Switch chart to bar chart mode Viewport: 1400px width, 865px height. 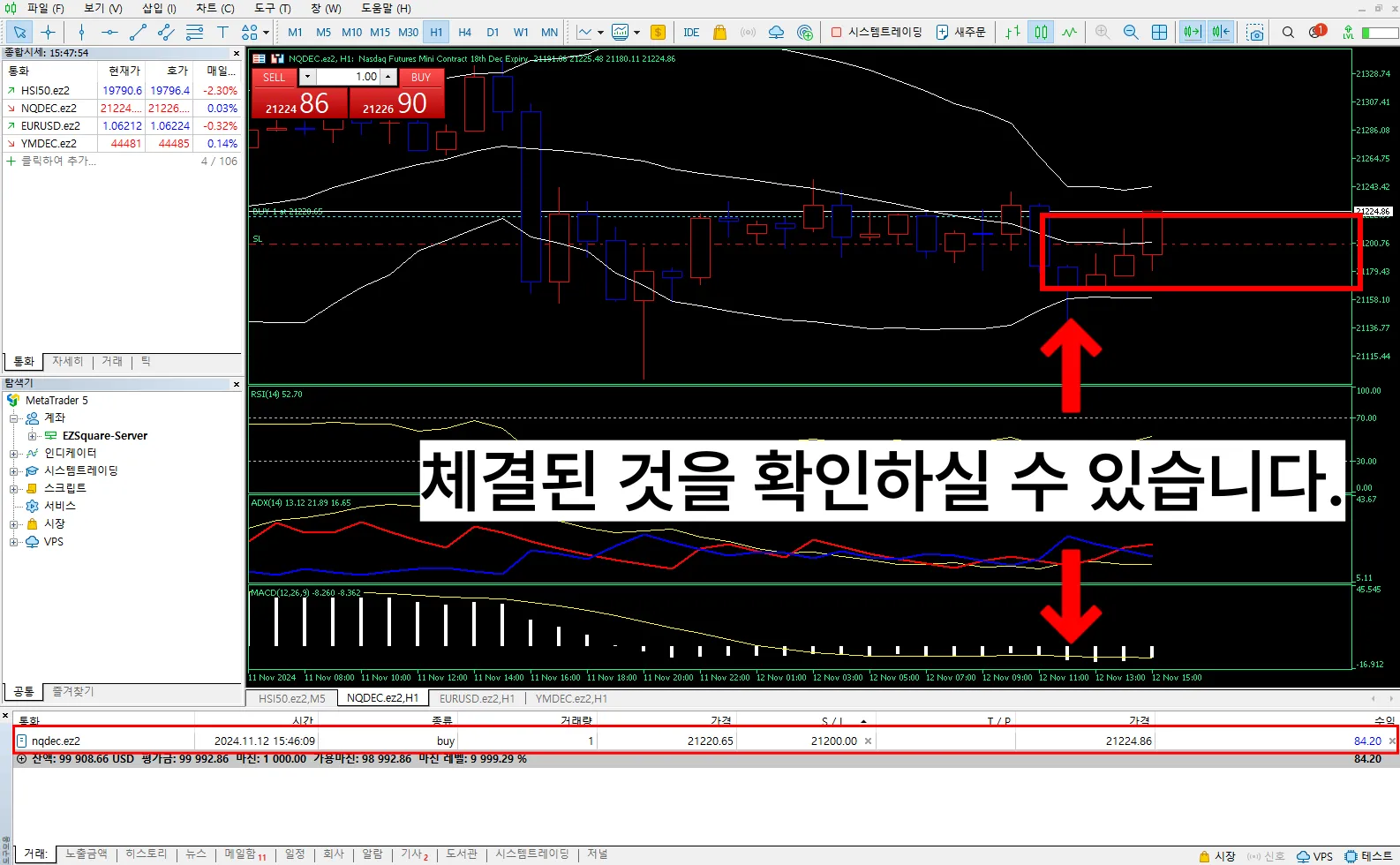click(1013, 32)
